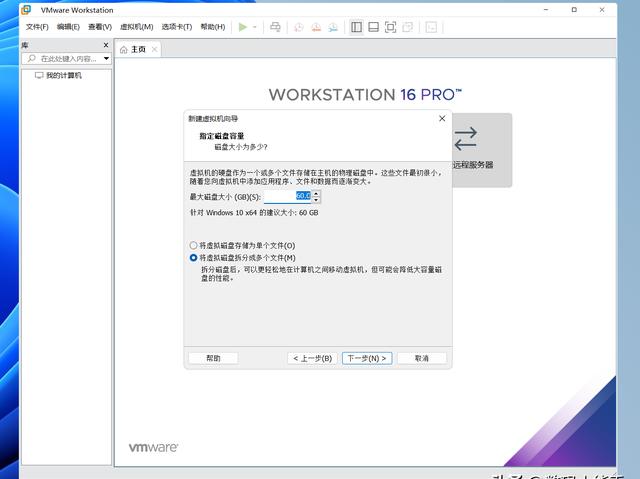Click the revert snapshot toolbar icon

point(316,27)
